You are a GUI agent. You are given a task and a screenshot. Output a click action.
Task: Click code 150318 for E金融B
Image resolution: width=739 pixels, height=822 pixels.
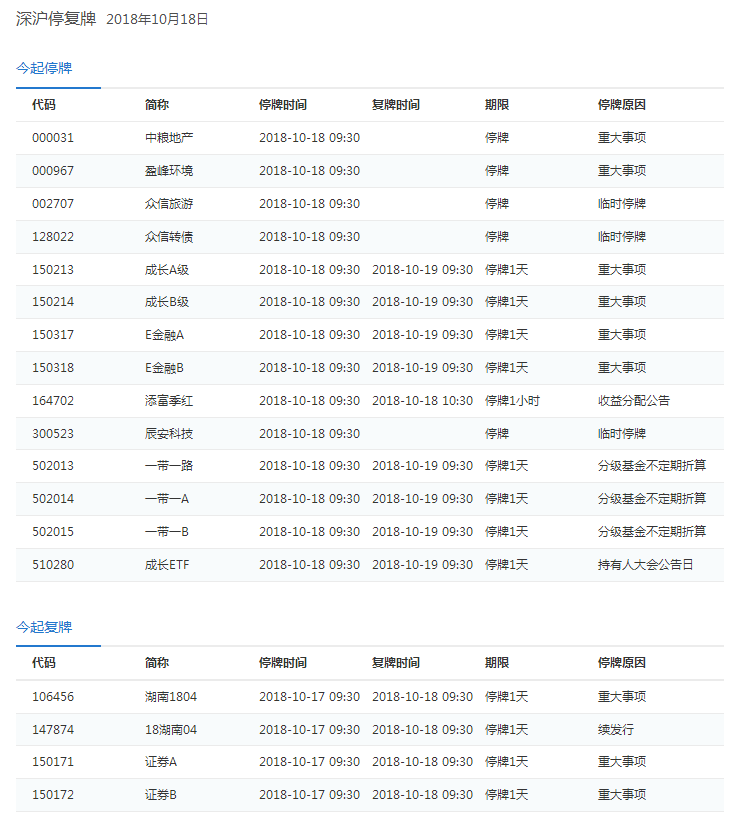tap(53, 368)
